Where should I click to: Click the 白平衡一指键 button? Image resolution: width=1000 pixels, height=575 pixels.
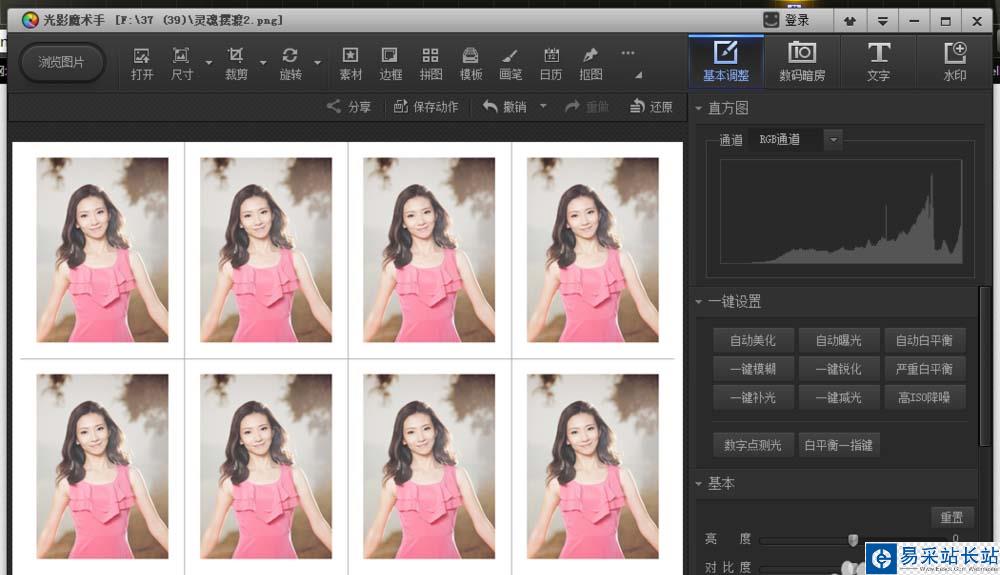(839, 445)
